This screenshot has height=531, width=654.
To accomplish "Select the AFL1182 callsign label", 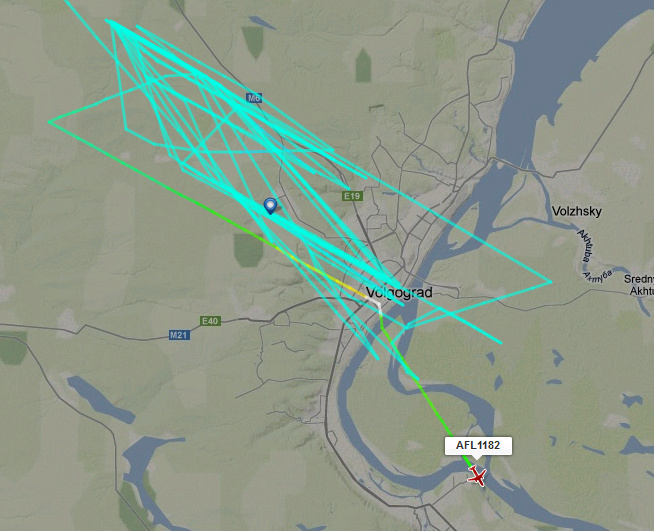I will click(478, 445).
